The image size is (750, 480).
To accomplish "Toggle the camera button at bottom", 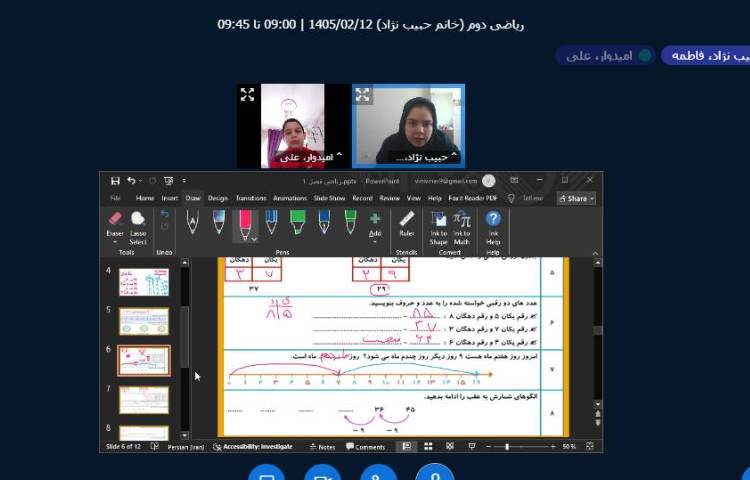I will coord(322,474).
